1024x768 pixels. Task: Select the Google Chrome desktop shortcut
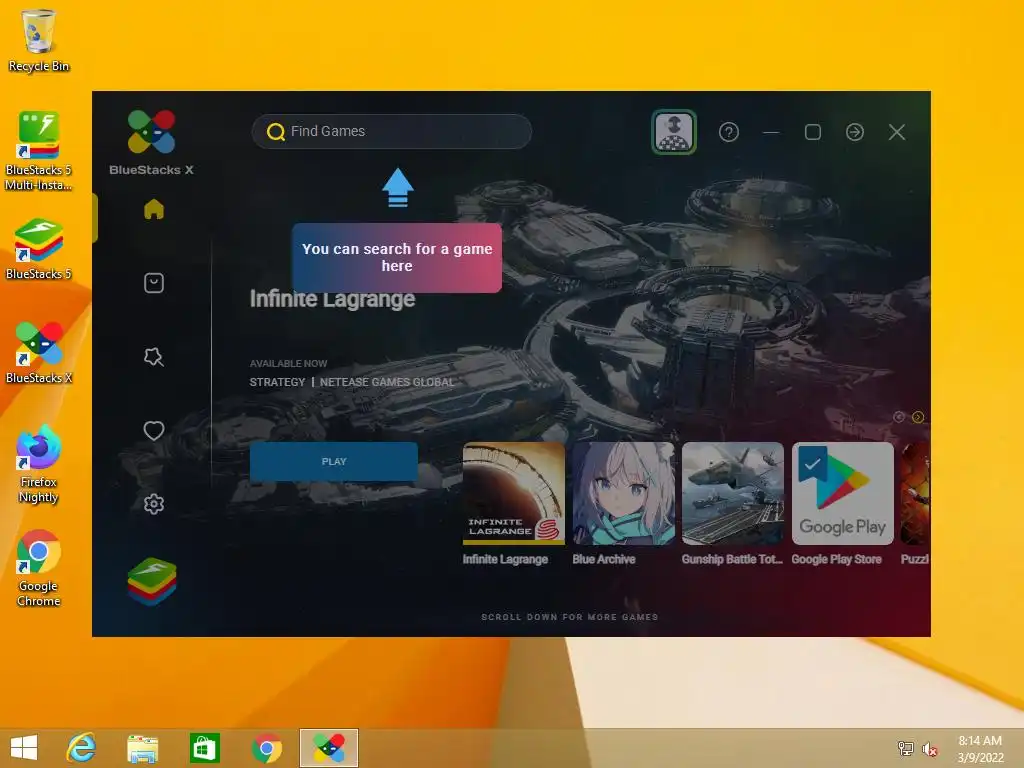(39, 568)
